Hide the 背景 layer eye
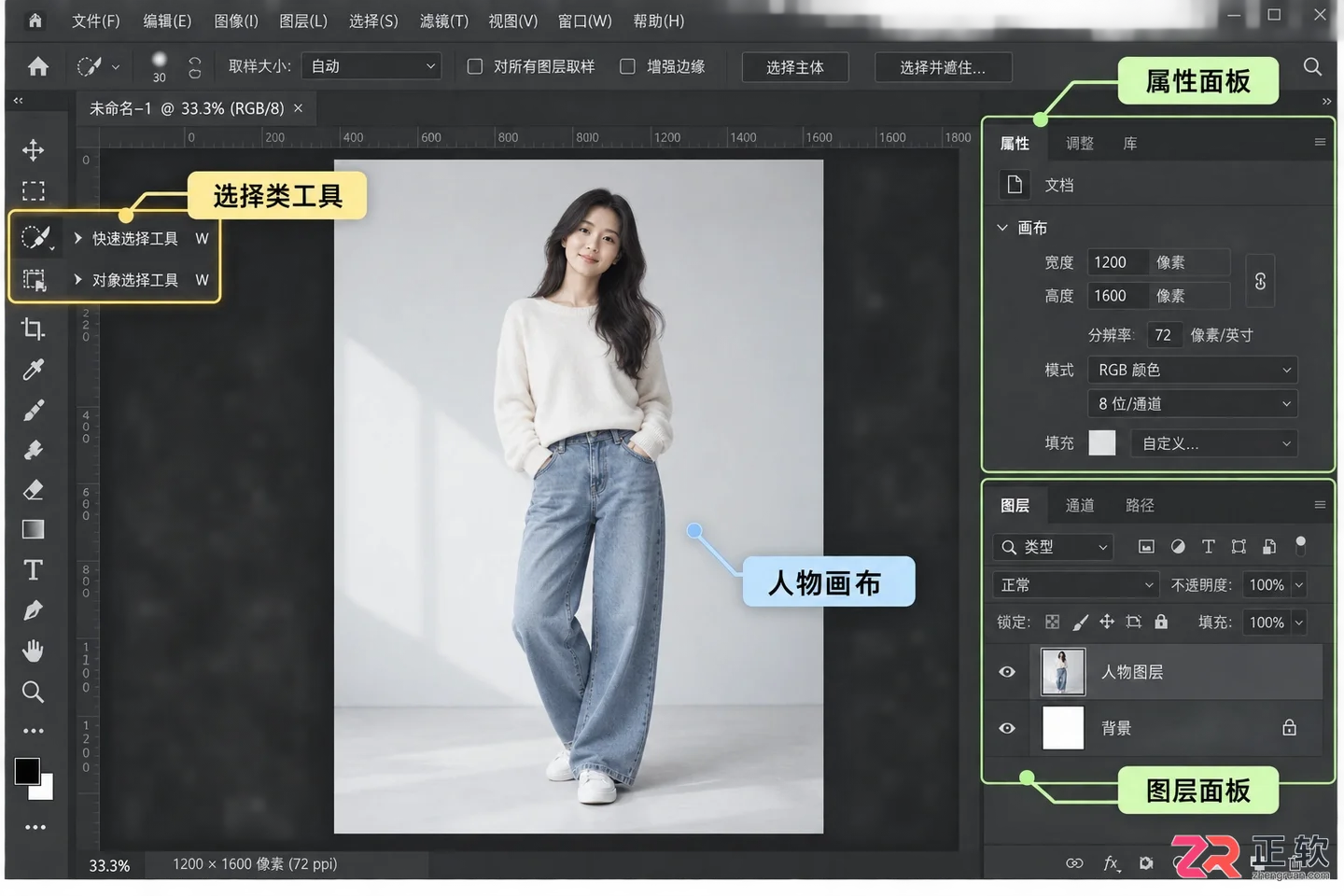1344x896 pixels. [1007, 728]
